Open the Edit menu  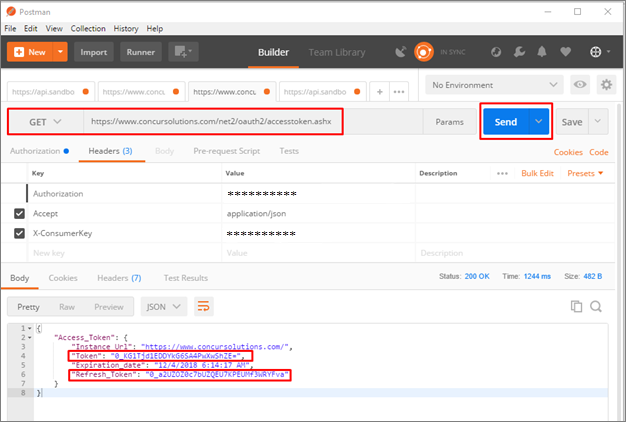coord(30,28)
